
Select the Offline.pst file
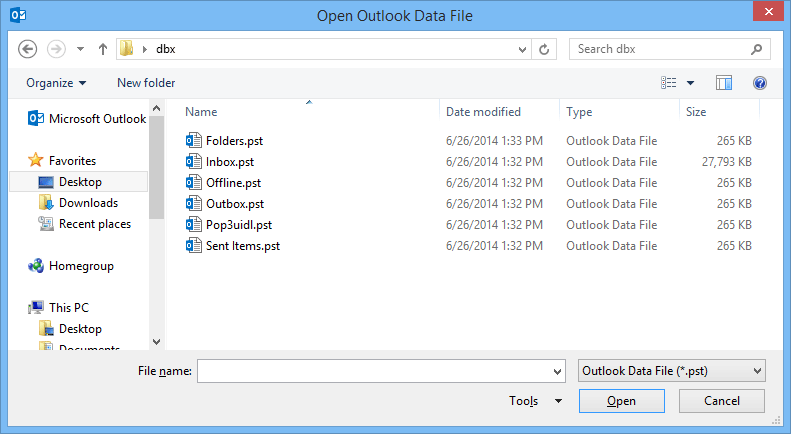pyautogui.click(x=234, y=183)
